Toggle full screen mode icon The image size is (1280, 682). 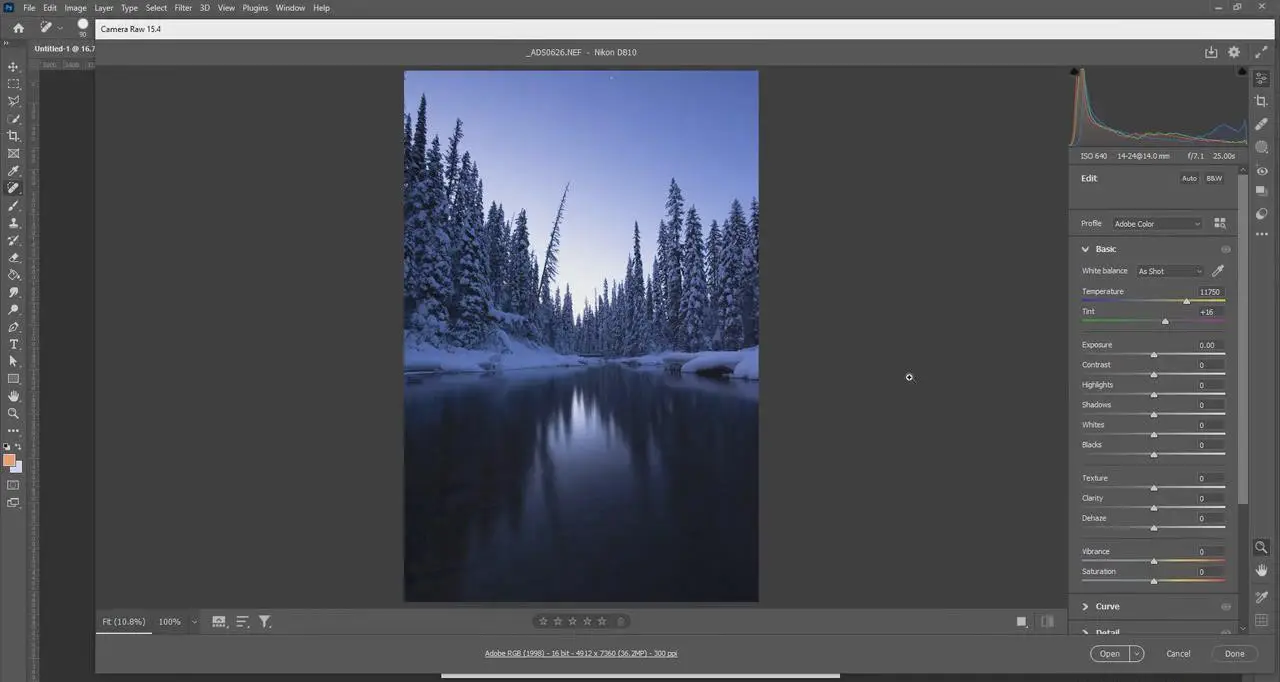coord(1261,52)
